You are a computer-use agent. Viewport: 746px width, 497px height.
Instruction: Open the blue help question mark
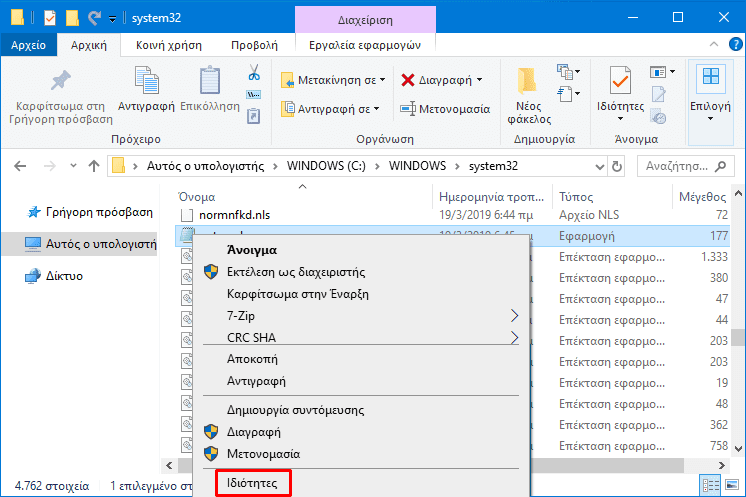click(731, 45)
